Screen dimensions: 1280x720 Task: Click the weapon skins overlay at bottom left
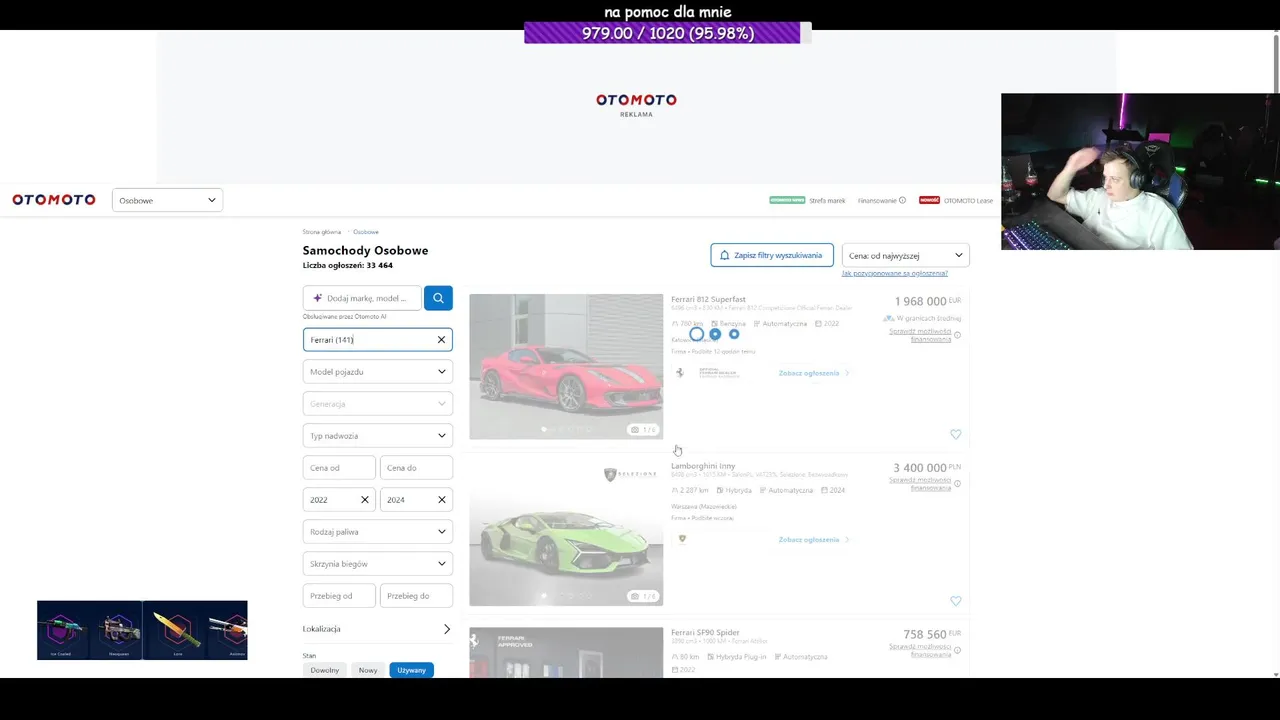pos(142,630)
